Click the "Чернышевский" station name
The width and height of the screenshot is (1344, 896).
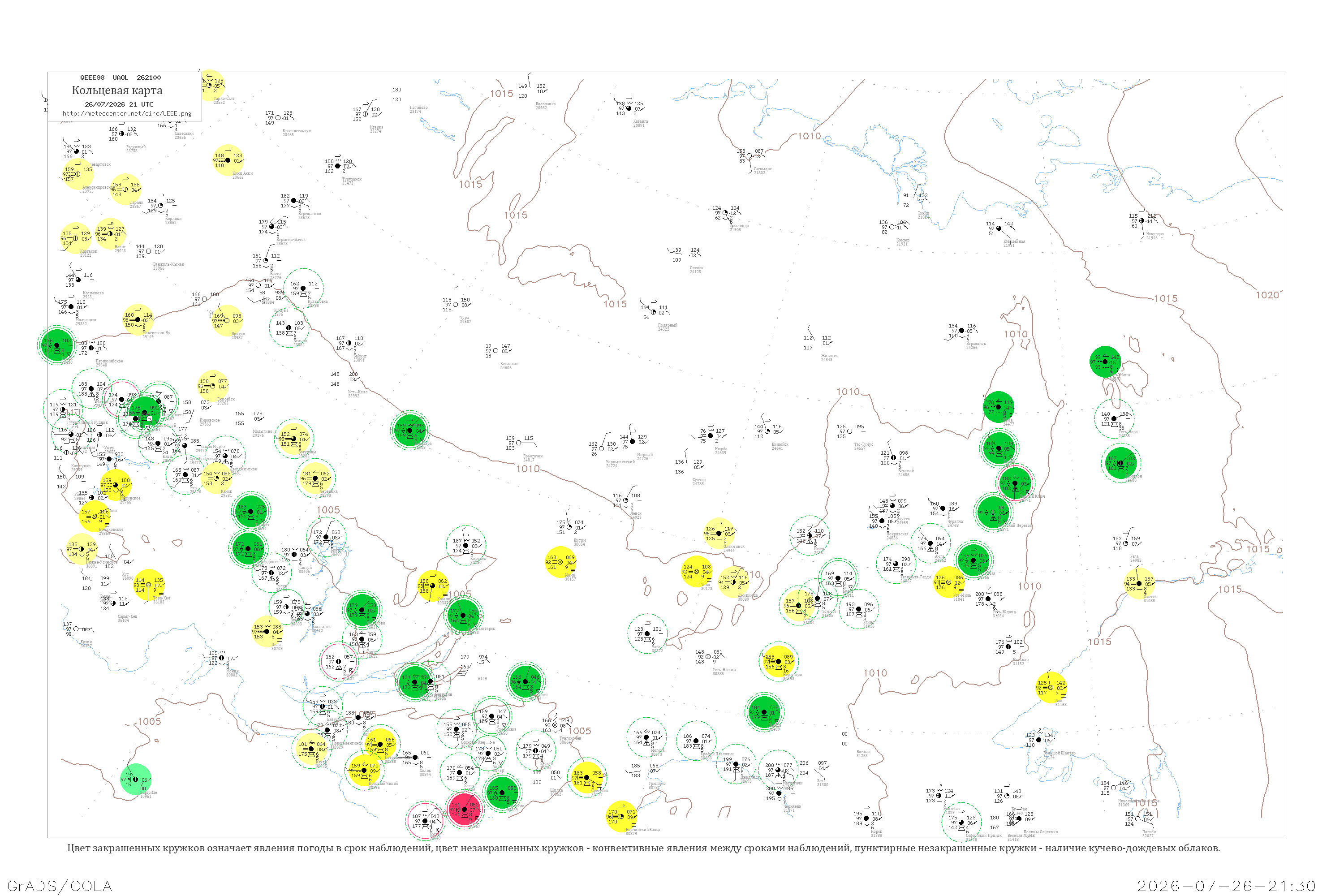(620, 462)
